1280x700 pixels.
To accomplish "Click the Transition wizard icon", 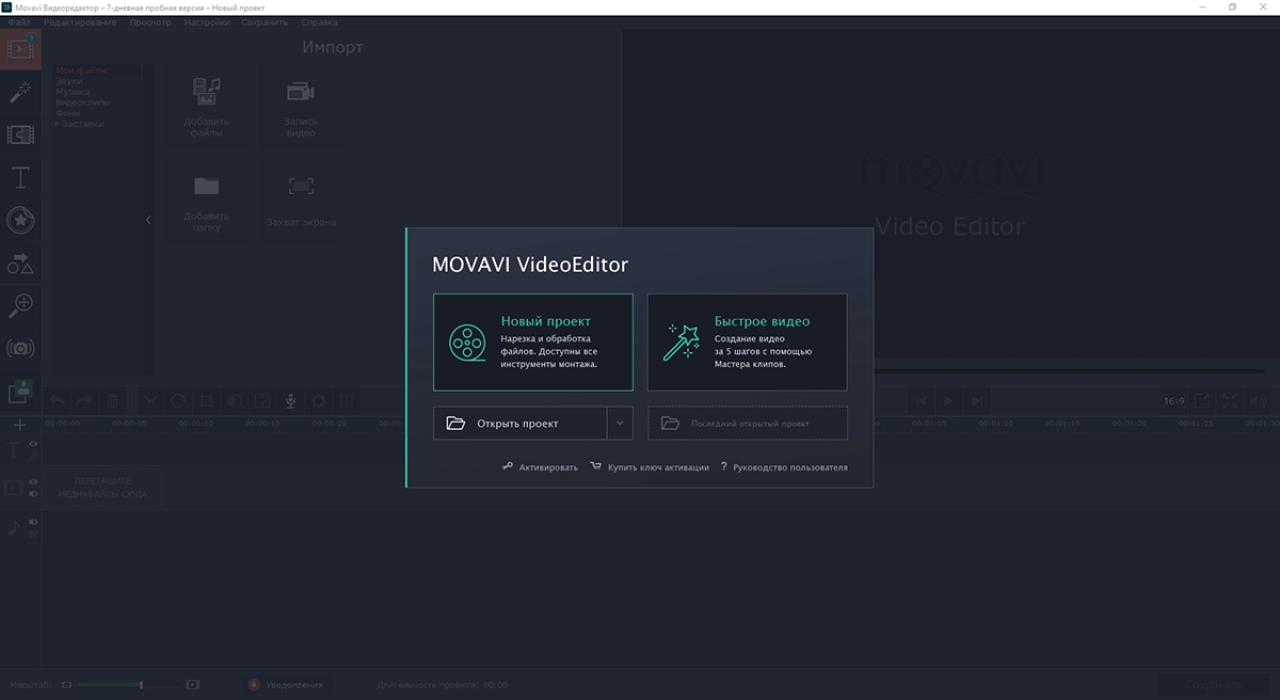I will (262, 401).
